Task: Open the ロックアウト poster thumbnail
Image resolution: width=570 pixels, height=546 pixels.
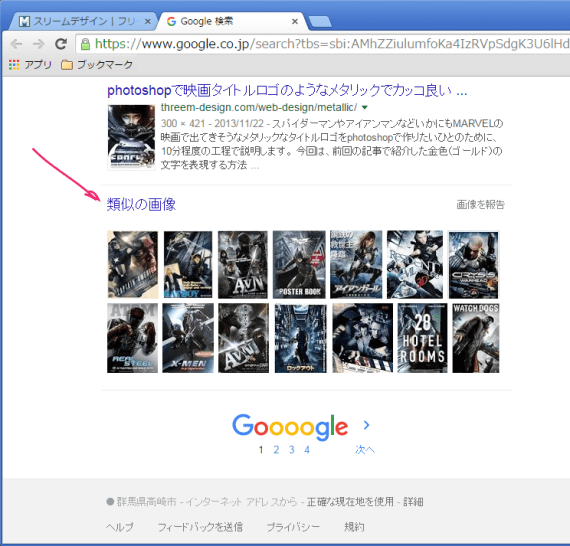Action: [301, 338]
